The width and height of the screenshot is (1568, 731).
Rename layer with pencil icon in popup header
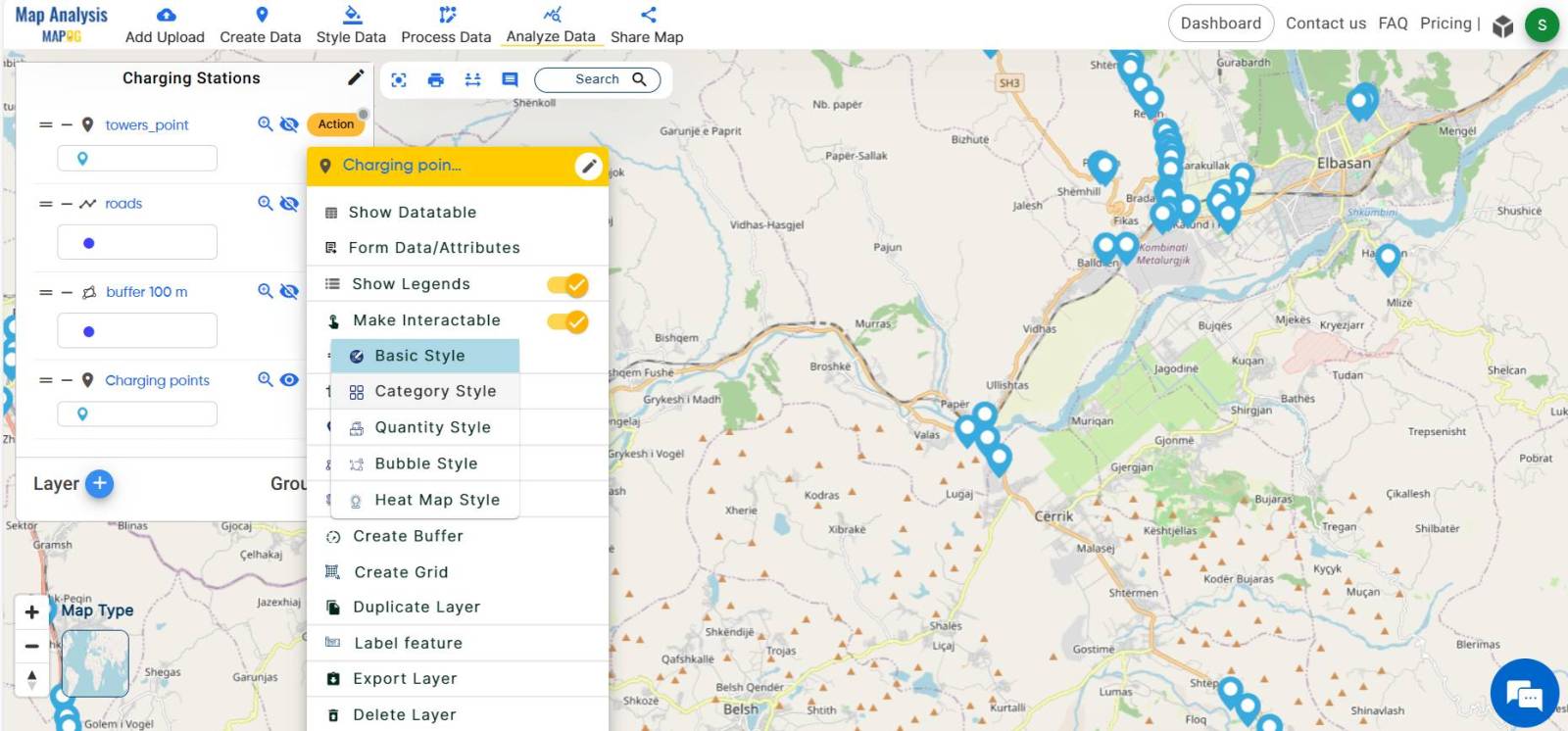[588, 166]
